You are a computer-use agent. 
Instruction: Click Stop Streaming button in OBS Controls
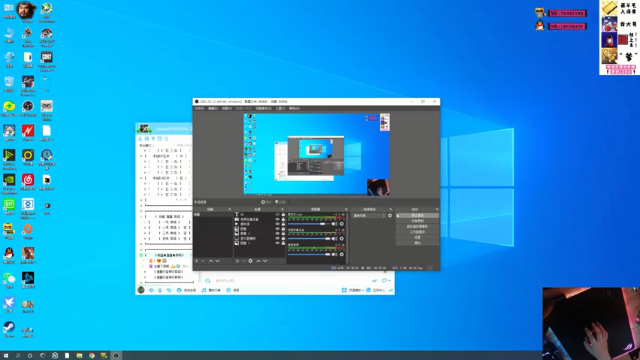(x=417, y=216)
